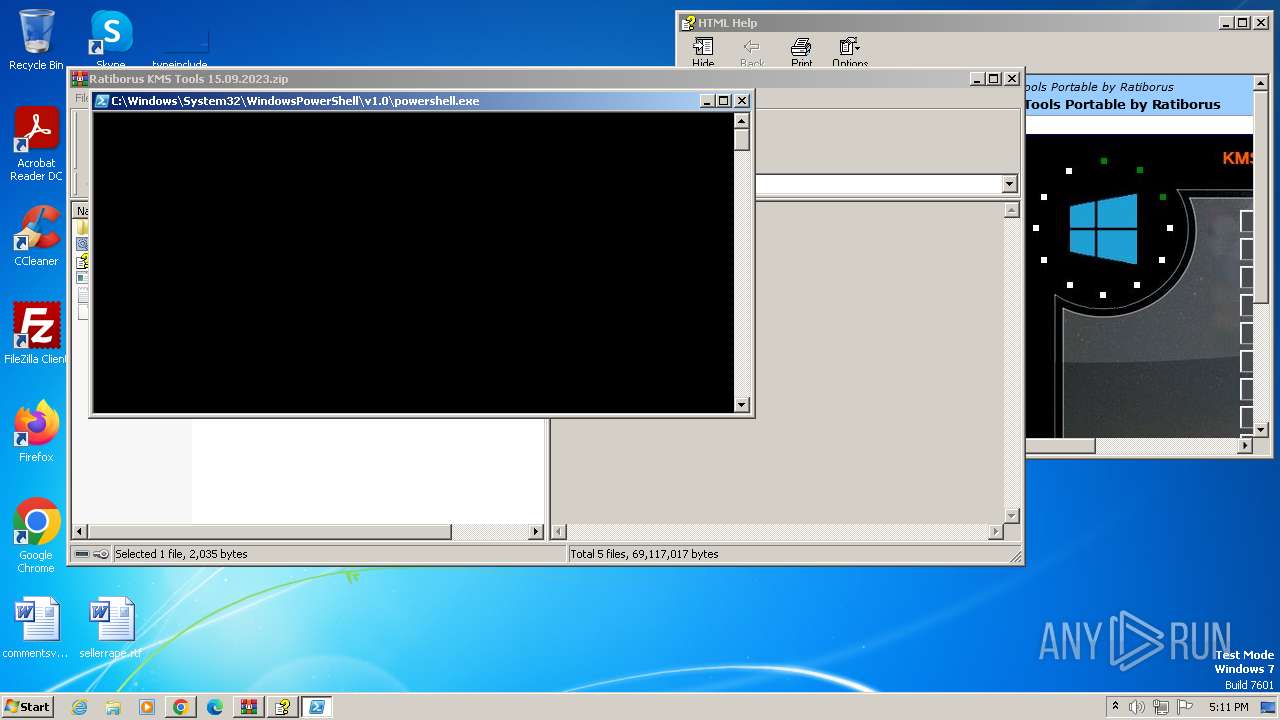This screenshot has height=720, width=1280.
Task: Open the FileZilla Client desktop icon
Action: click(x=36, y=333)
